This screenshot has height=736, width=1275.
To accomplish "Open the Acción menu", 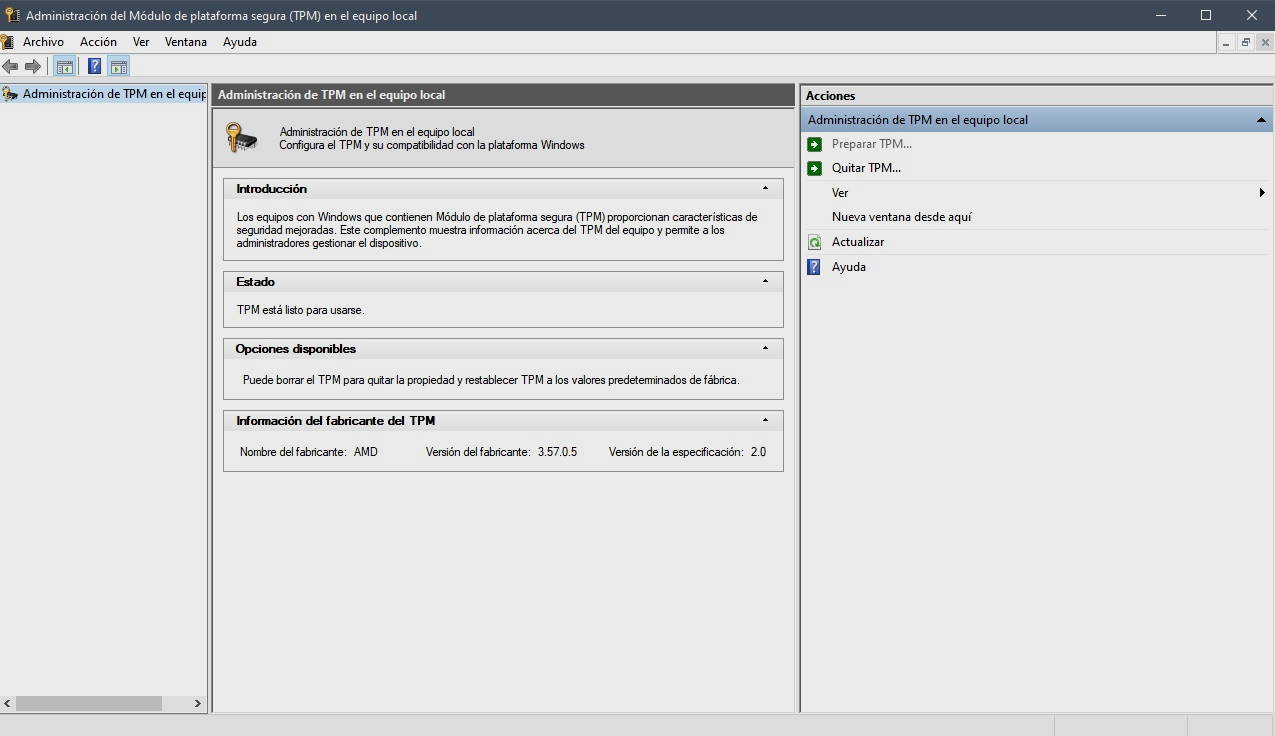I will point(98,42).
